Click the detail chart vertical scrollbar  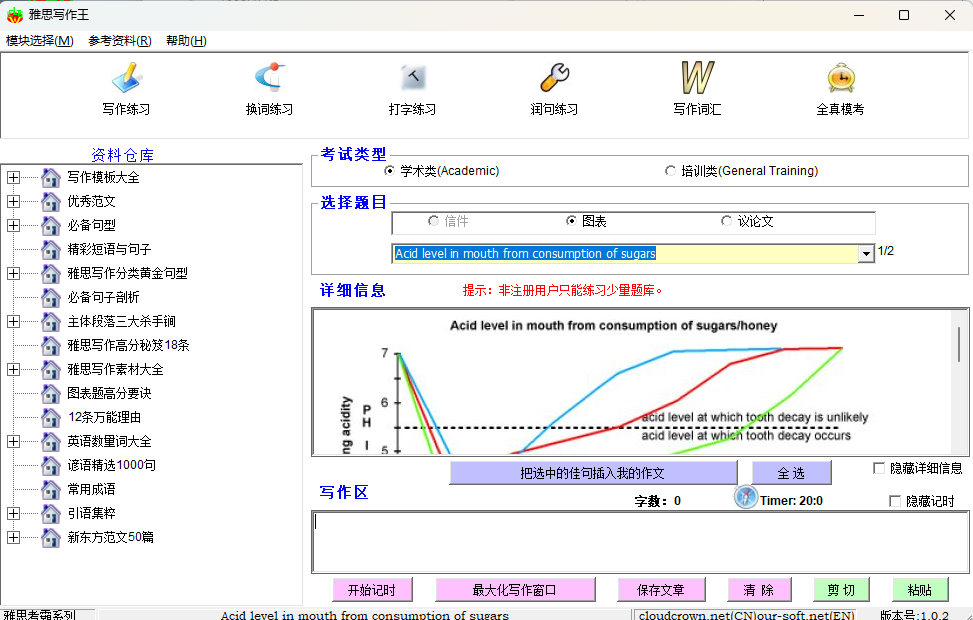[x=960, y=345]
